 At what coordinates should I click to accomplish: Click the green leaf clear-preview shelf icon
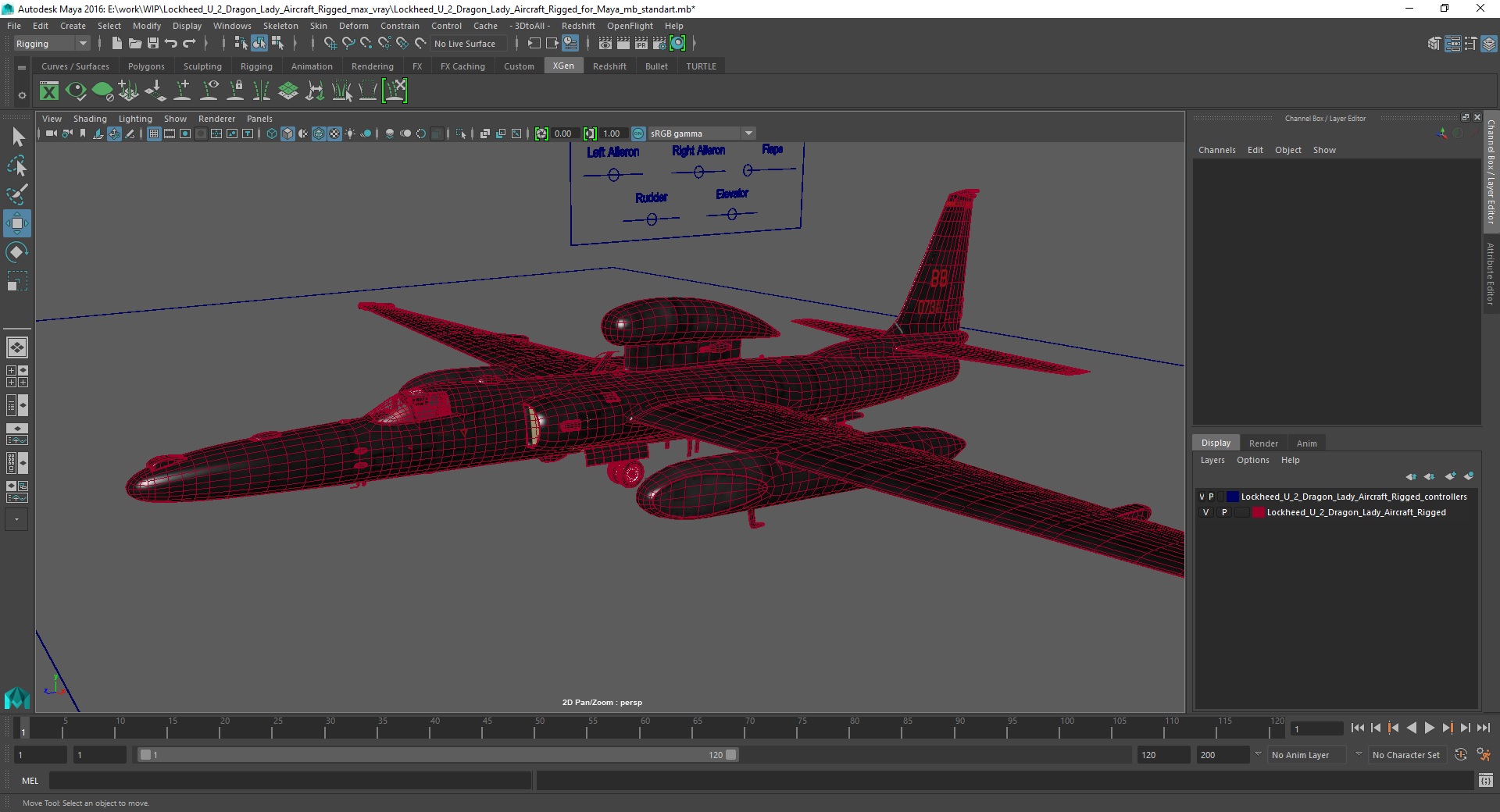(x=102, y=91)
